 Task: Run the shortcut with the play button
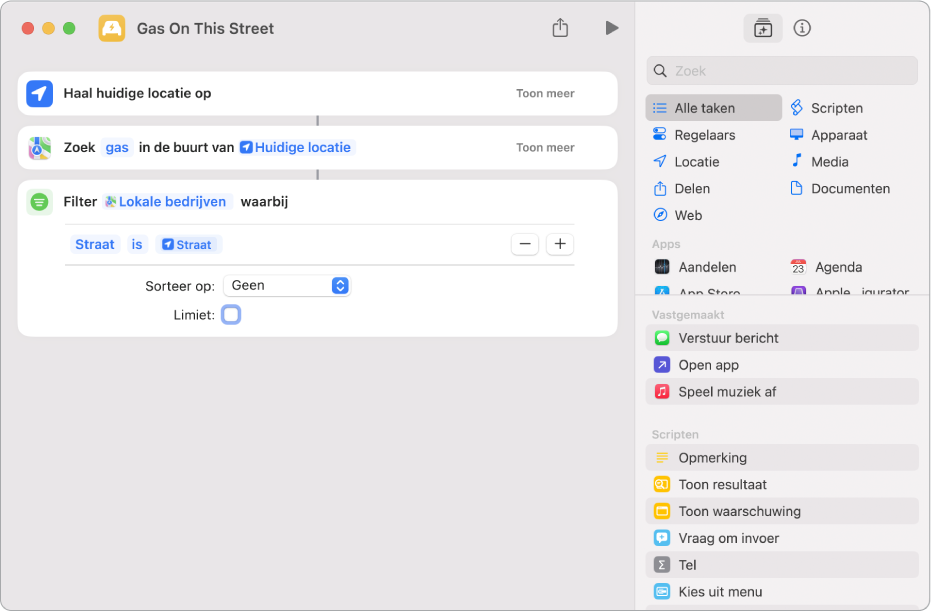(x=611, y=28)
